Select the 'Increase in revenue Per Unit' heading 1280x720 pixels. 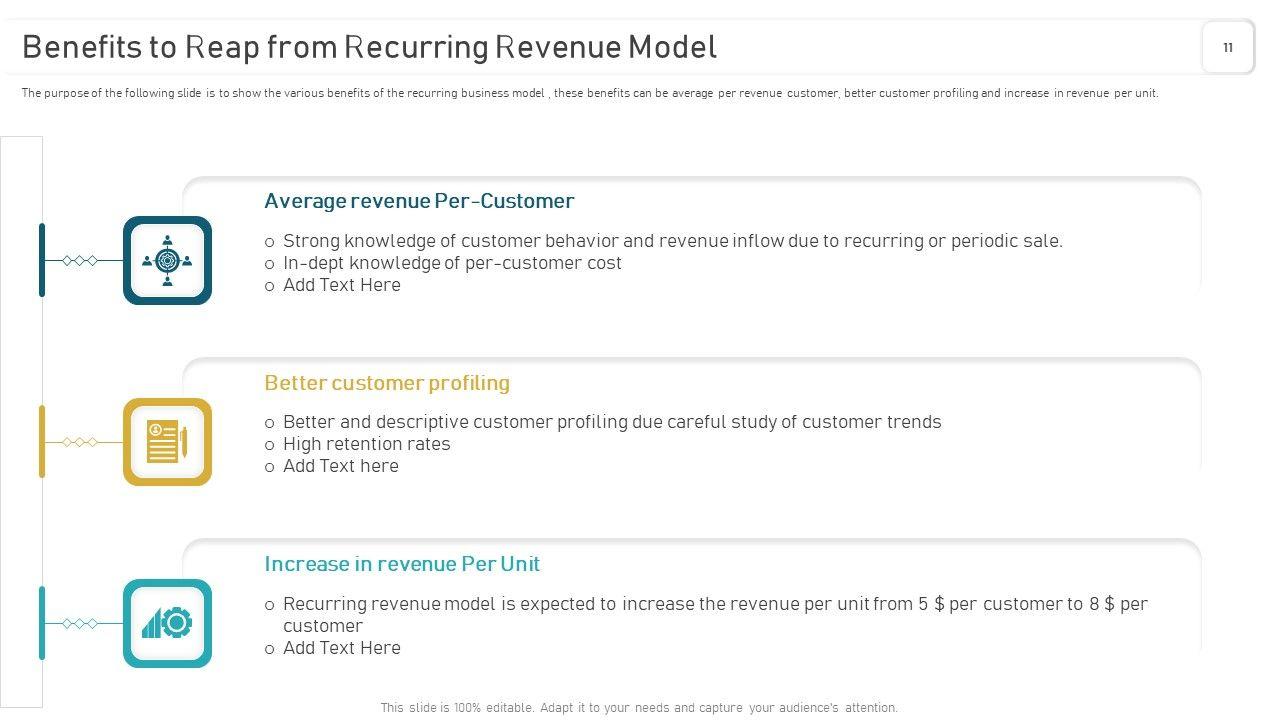pos(402,564)
